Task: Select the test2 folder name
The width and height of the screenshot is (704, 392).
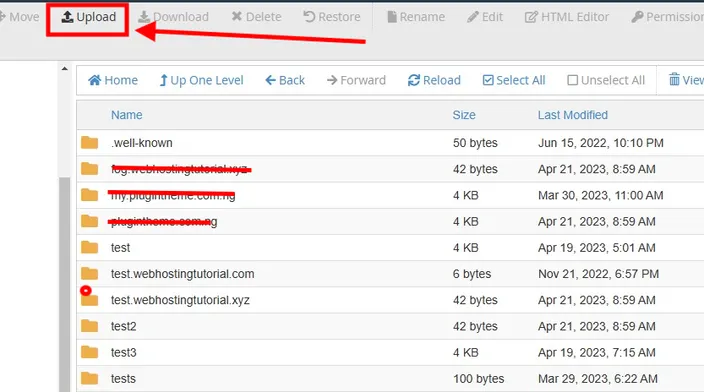Action: (123, 326)
